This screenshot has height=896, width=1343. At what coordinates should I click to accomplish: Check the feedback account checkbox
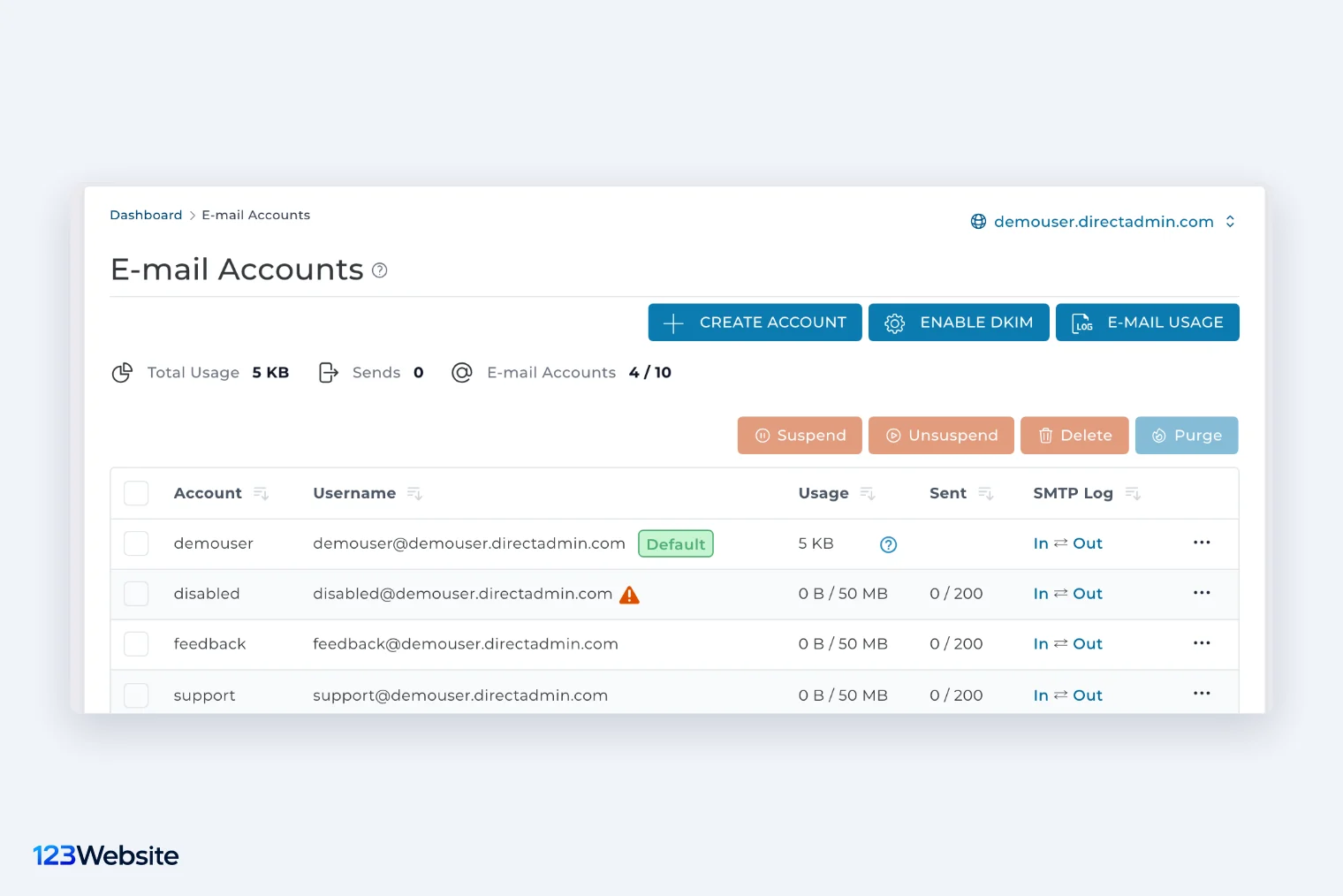[136, 644]
